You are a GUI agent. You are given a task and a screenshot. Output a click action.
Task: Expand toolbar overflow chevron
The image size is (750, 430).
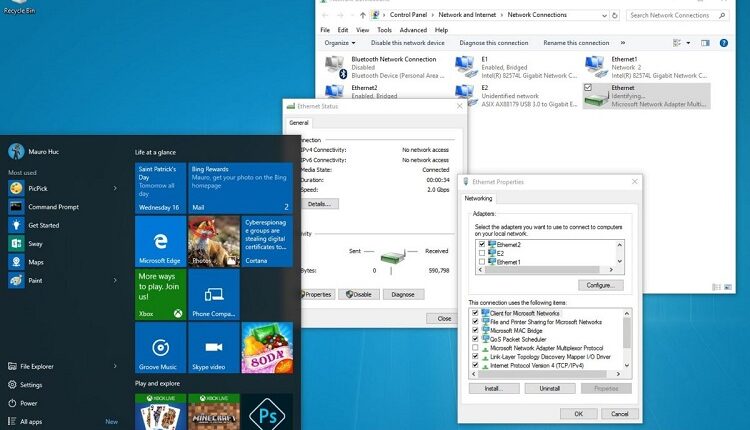click(623, 43)
